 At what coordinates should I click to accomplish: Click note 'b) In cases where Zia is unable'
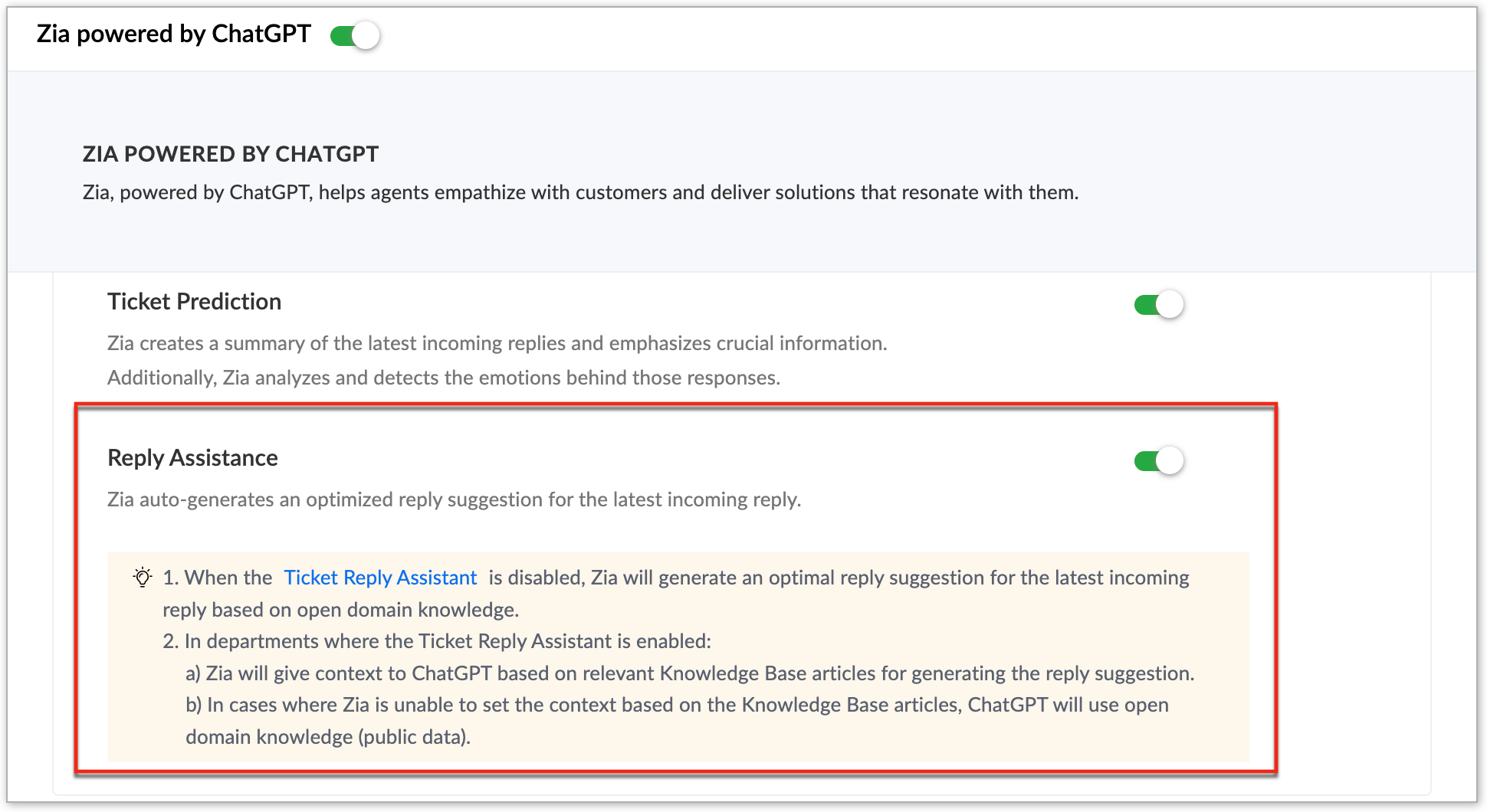pos(320,705)
